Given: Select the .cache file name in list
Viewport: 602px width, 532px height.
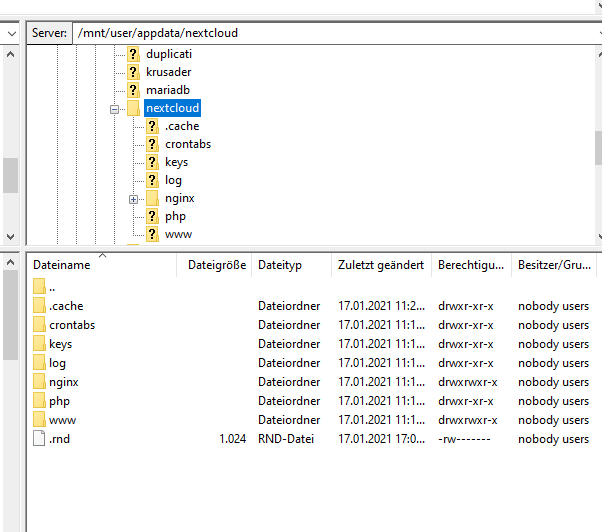Looking at the screenshot, I should pyautogui.click(x=66, y=306).
